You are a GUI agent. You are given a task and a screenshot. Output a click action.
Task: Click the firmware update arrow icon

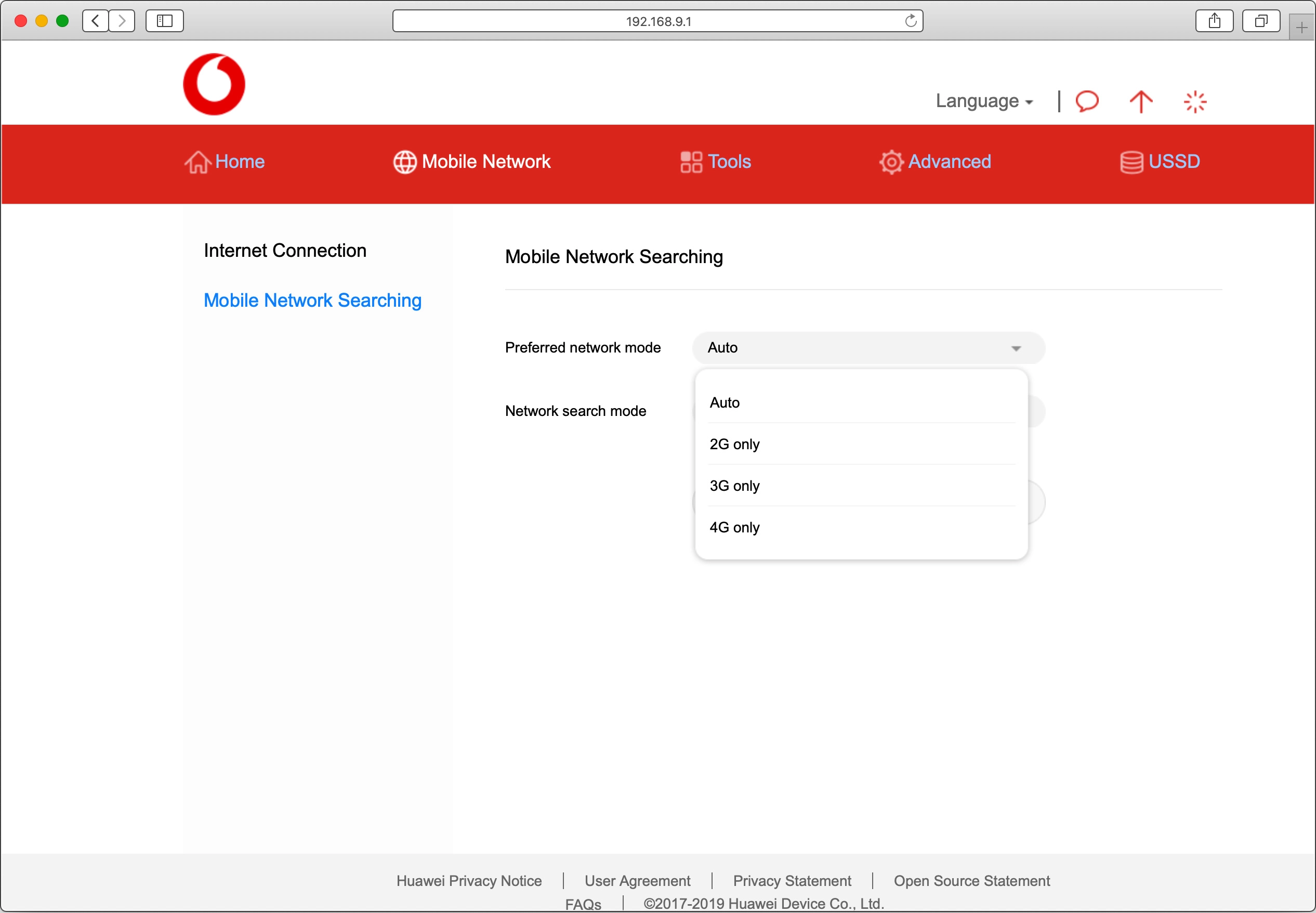(x=1140, y=101)
